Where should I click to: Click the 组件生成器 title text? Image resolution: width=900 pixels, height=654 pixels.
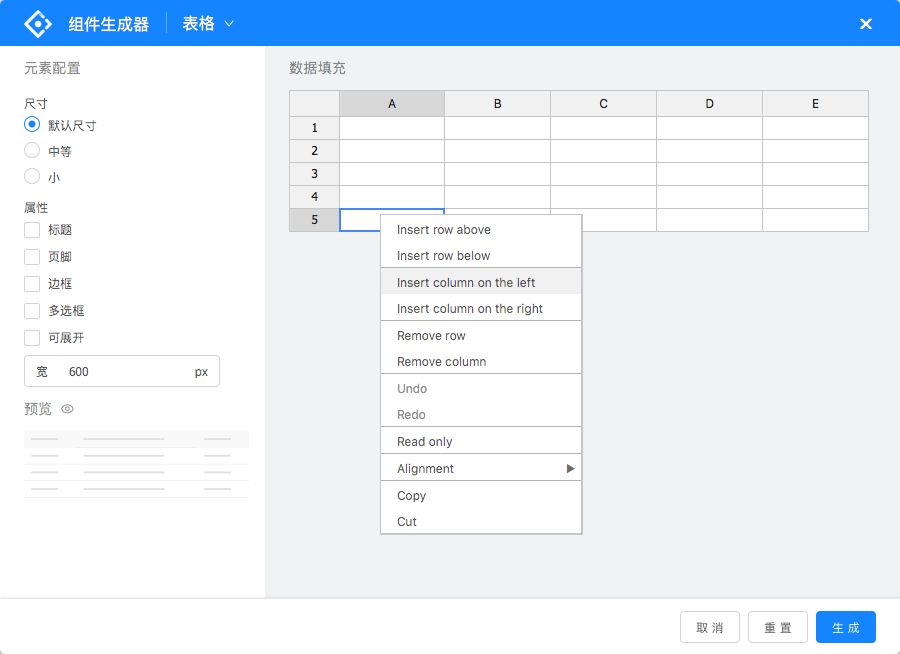coord(109,24)
